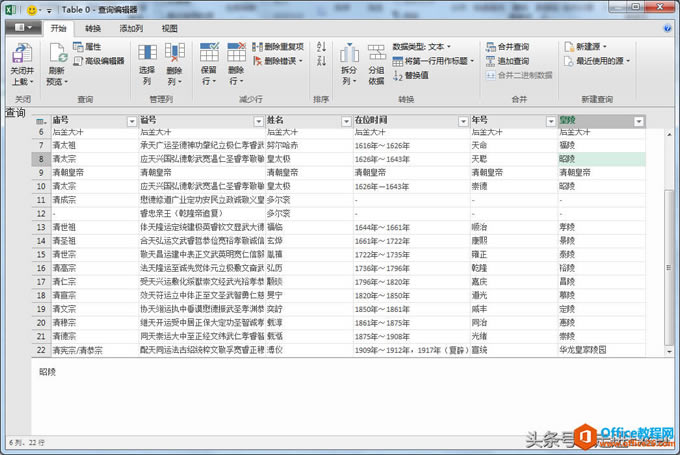This screenshot has height=455, width=680.
Task: Click 替换值 replace values
Action: [x=411, y=75]
